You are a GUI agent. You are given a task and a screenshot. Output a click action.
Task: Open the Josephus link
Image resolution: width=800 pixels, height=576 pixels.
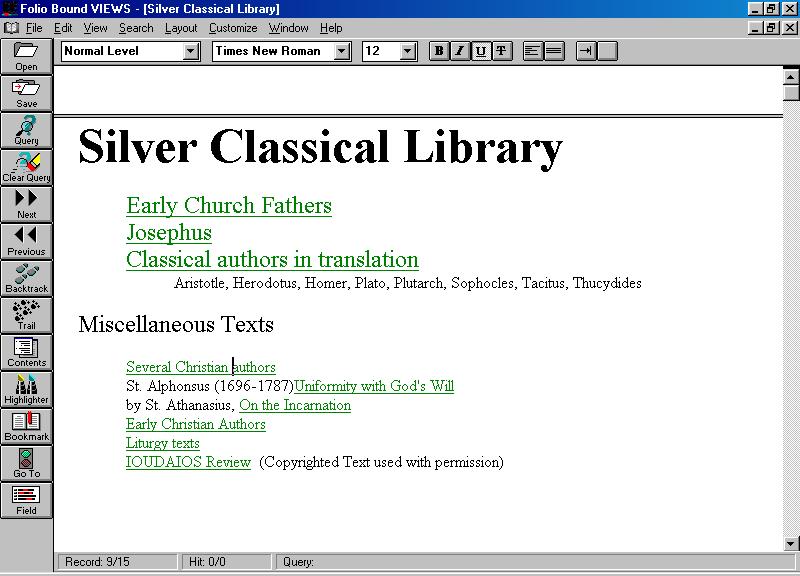click(169, 233)
